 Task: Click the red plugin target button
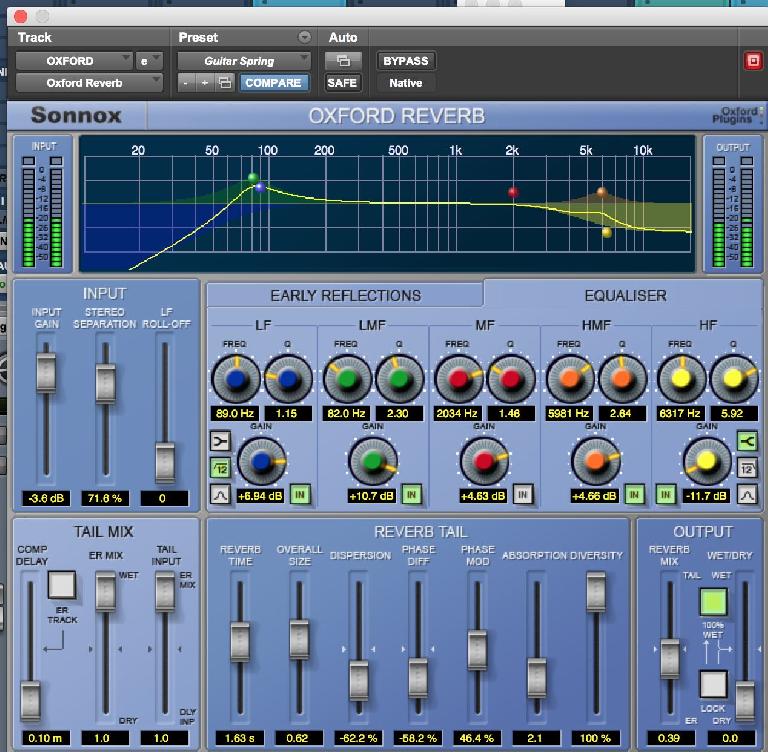(753, 61)
